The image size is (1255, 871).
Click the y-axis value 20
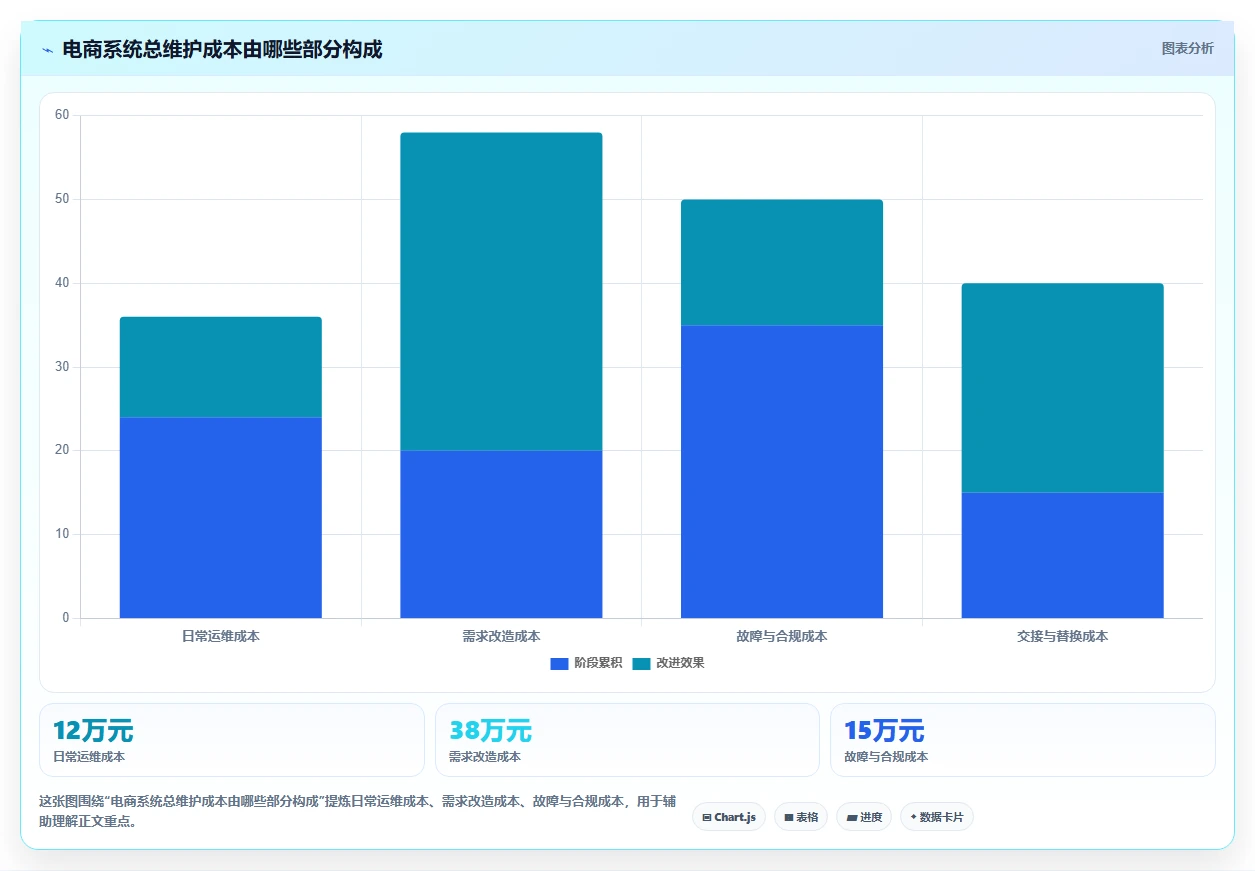[x=62, y=450]
